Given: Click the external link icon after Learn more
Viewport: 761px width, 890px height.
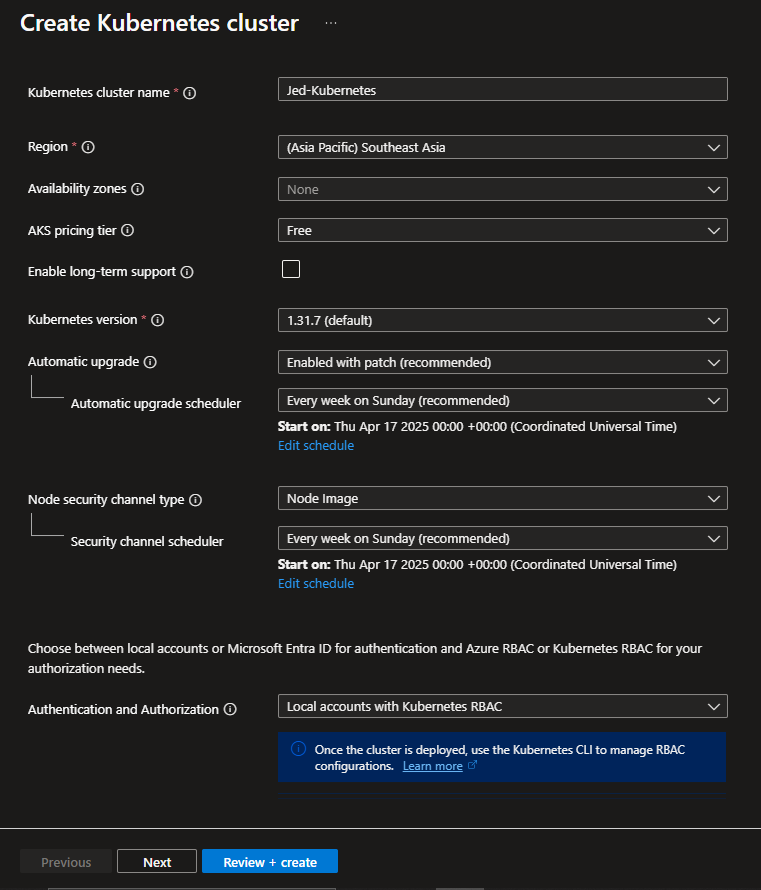Looking at the screenshot, I should 472,765.
